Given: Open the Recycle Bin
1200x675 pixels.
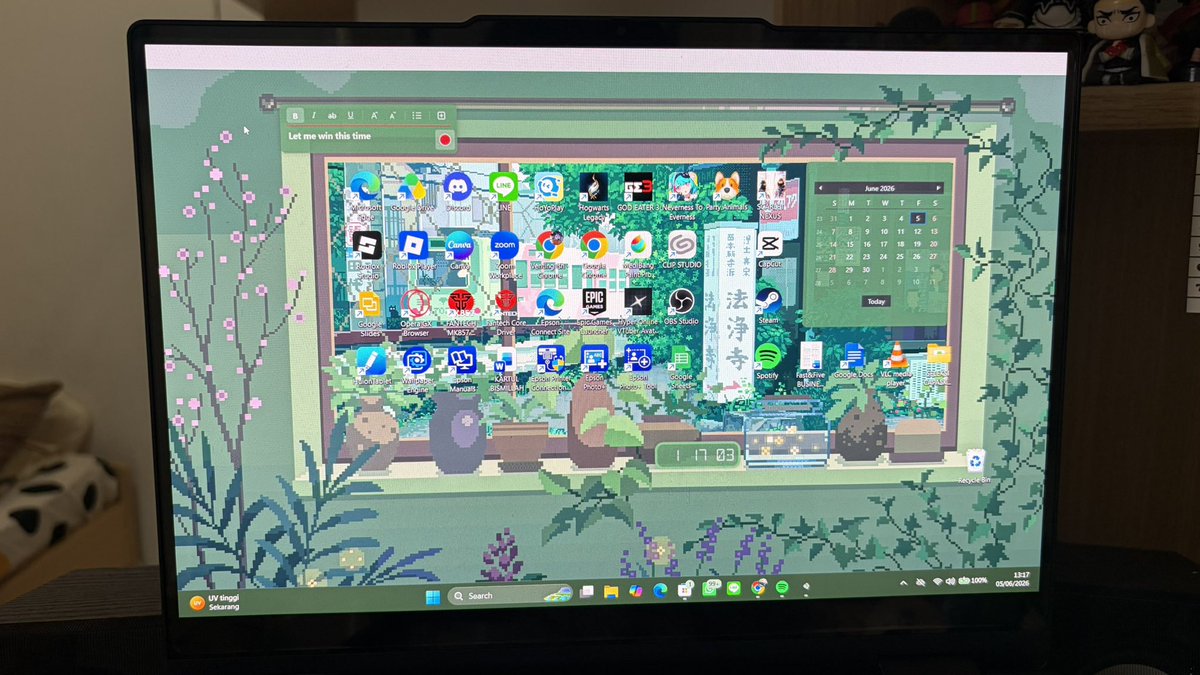Looking at the screenshot, I should pyautogui.click(x=975, y=466).
